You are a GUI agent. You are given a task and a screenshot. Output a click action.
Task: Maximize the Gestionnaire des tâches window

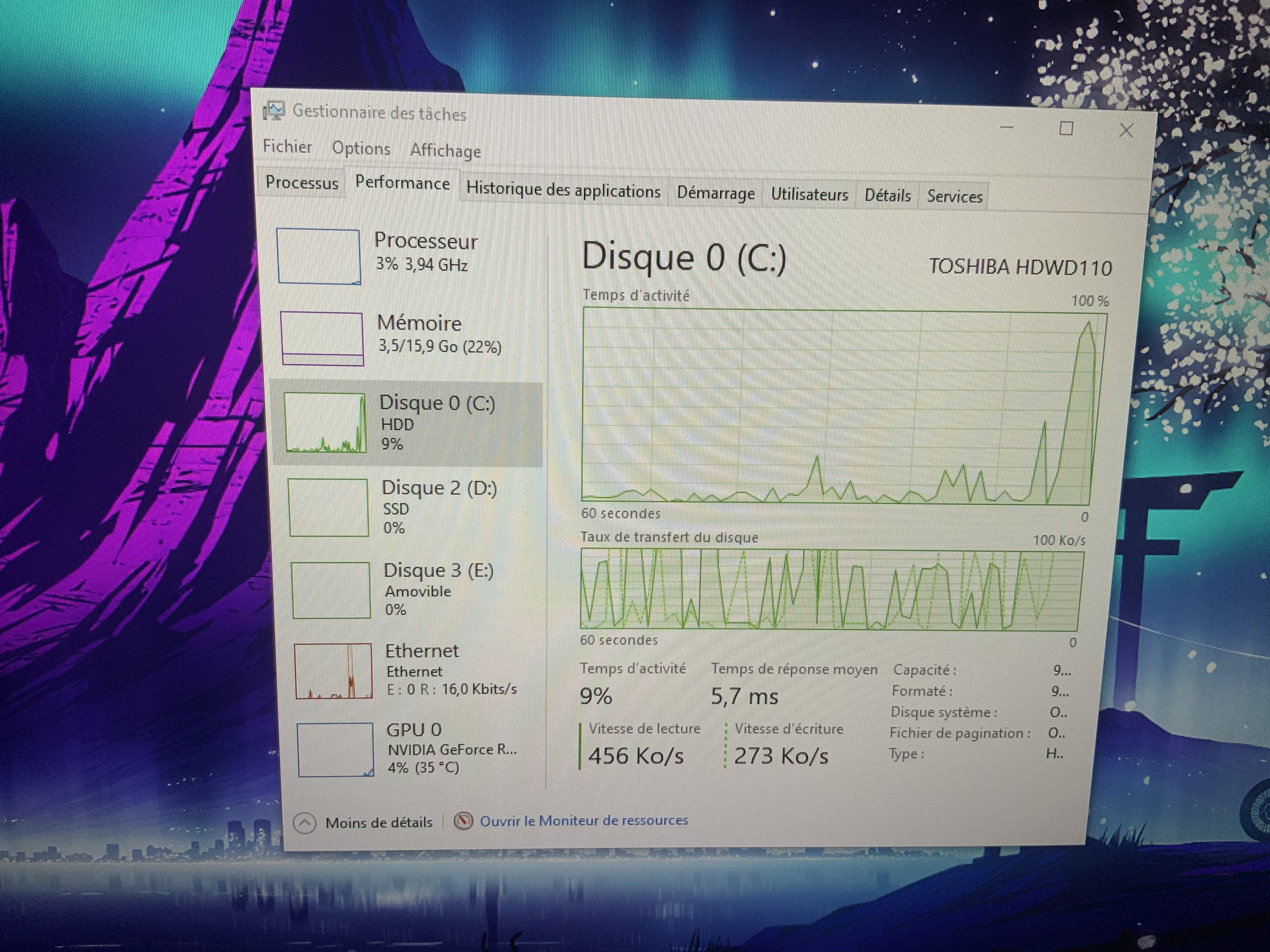click(1066, 128)
